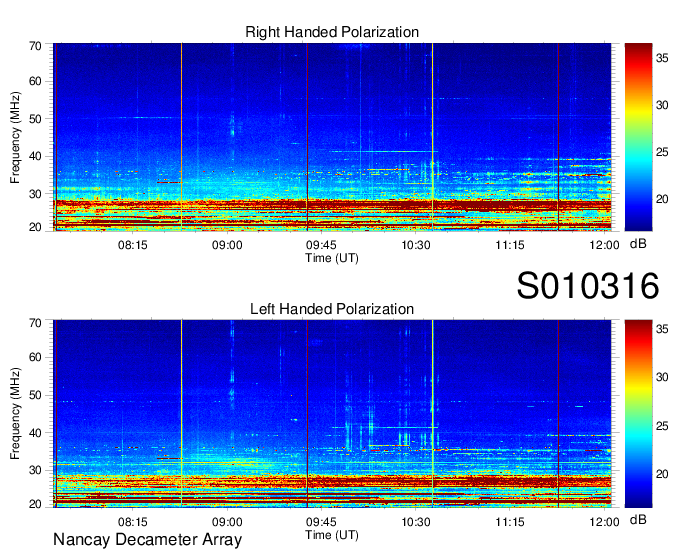The height and width of the screenshot is (552, 680).
Task: Click the 30 value on top color bar
Action: 662,105
